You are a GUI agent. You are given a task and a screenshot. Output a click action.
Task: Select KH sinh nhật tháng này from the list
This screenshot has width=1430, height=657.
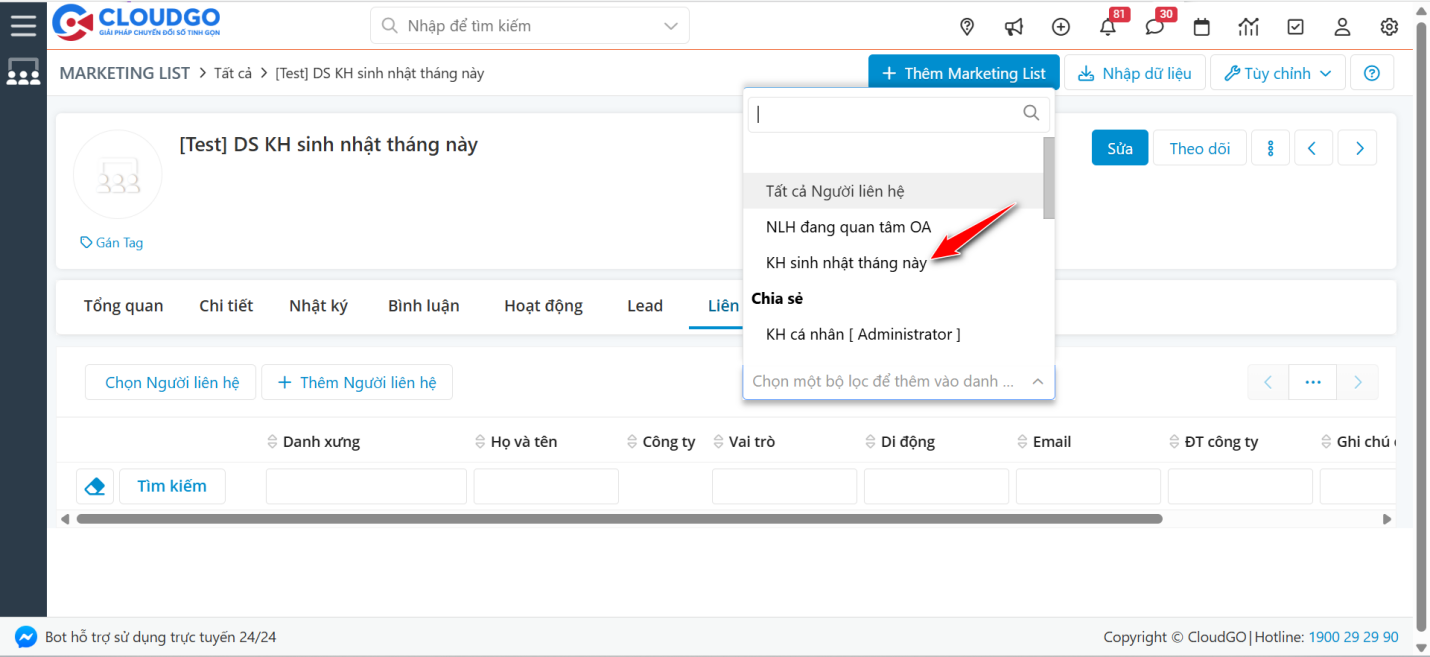(x=848, y=262)
